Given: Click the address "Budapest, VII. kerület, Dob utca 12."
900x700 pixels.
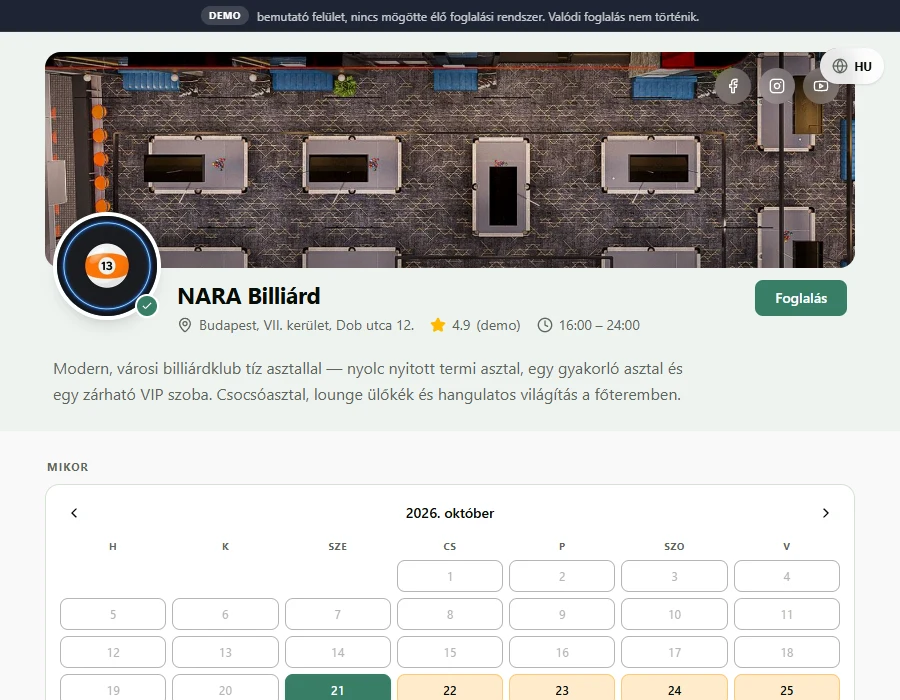Looking at the screenshot, I should tap(307, 325).
